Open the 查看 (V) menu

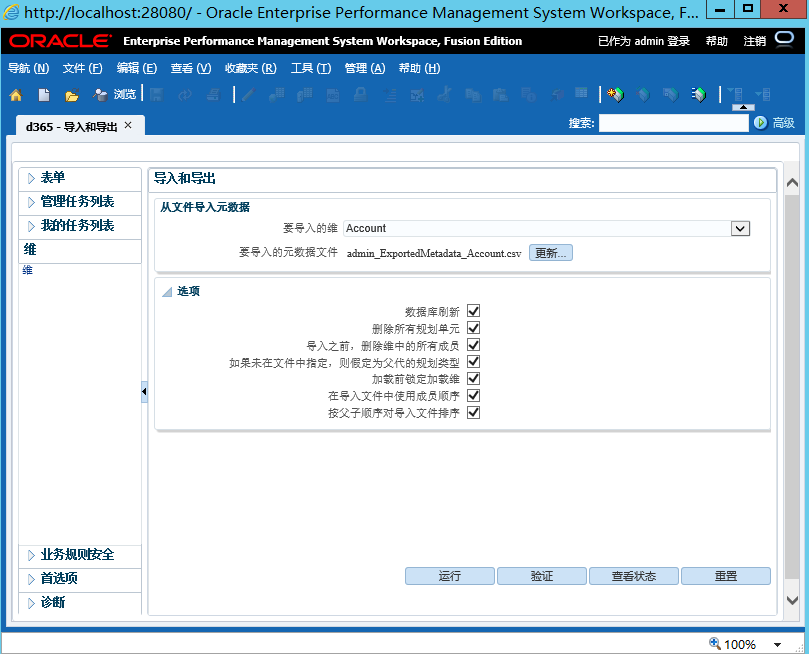click(x=191, y=68)
